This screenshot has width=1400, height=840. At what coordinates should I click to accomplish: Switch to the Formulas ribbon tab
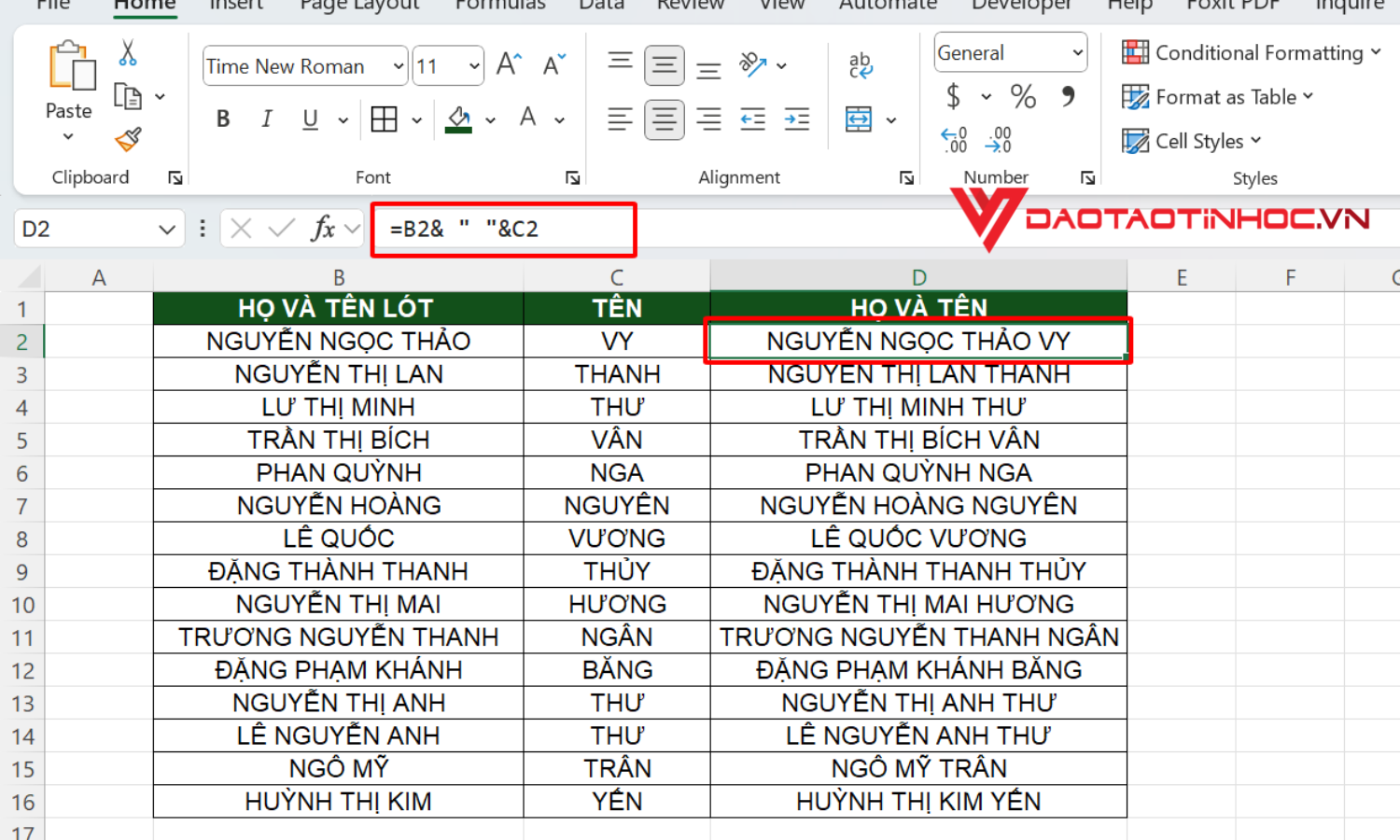tap(500, 7)
